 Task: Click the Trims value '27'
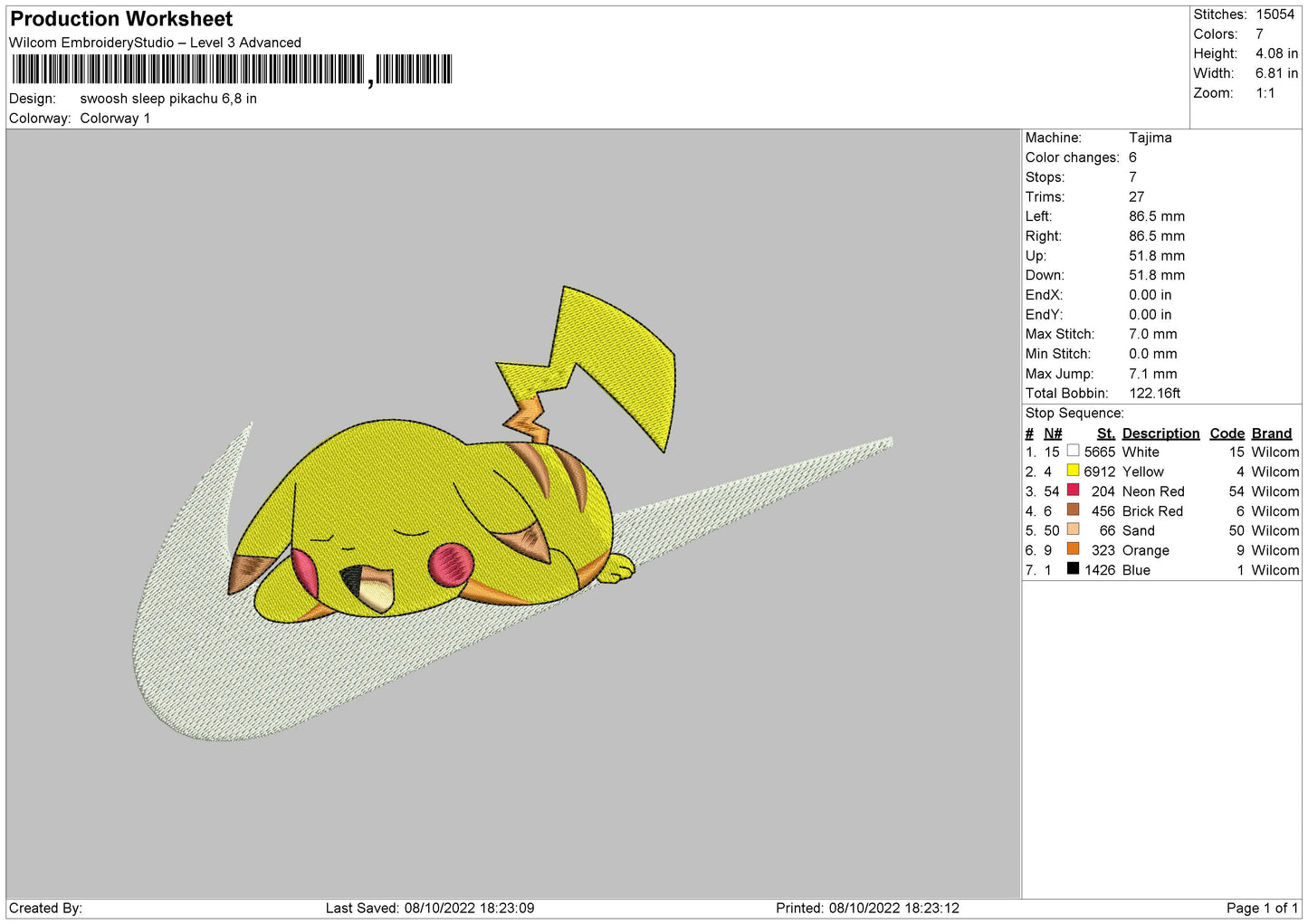[1136, 197]
